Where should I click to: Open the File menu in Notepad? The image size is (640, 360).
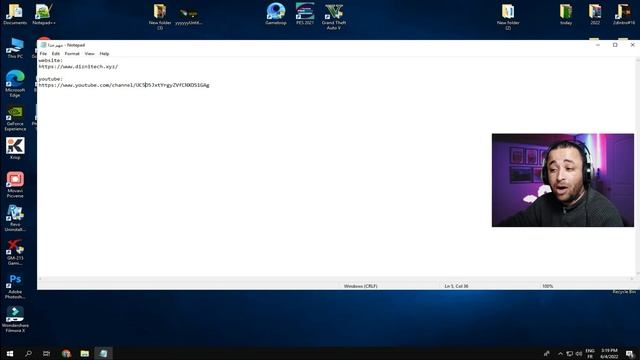pyautogui.click(x=43, y=53)
